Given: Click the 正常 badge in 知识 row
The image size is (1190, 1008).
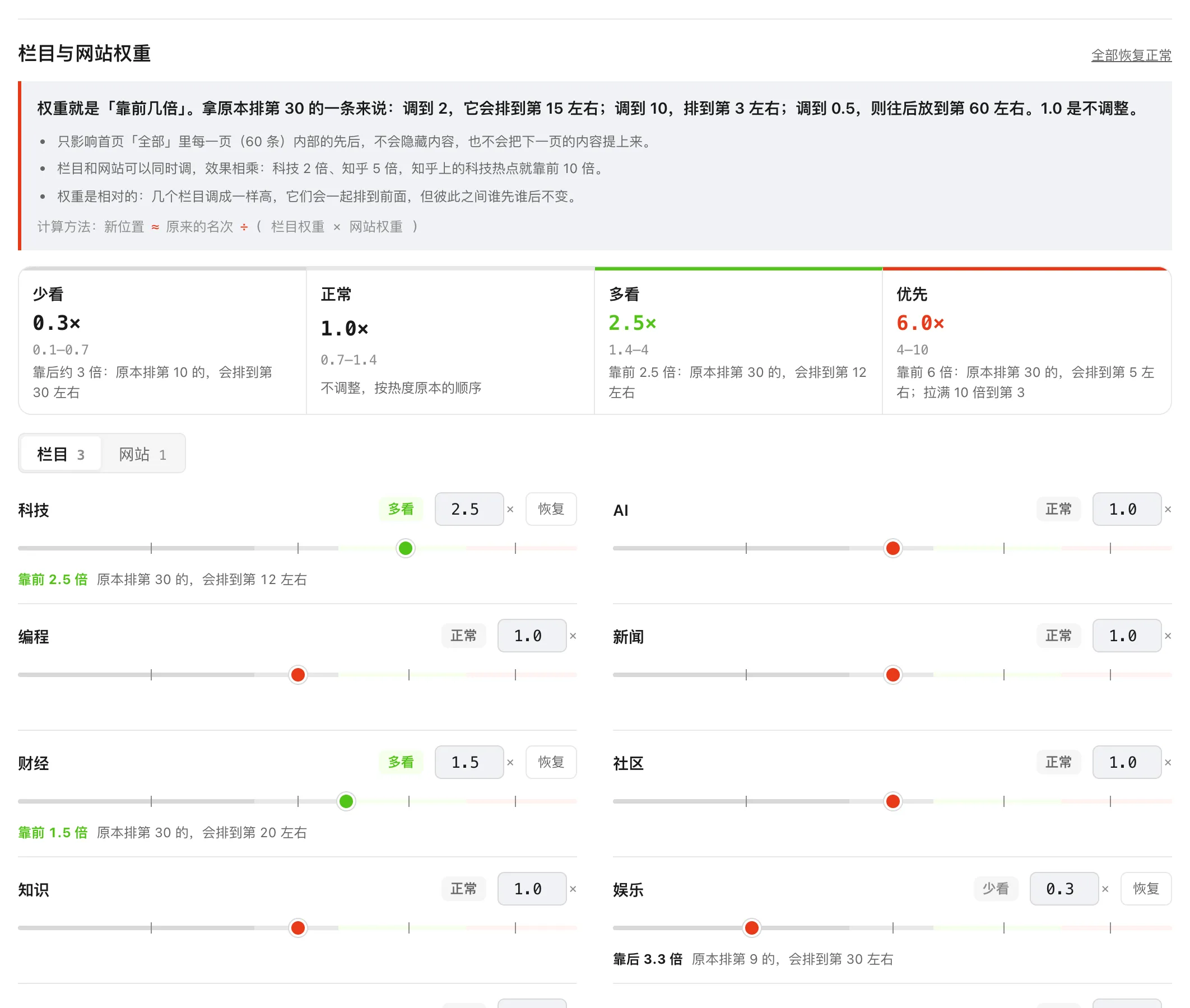Looking at the screenshot, I should pyautogui.click(x=463, y=889).
